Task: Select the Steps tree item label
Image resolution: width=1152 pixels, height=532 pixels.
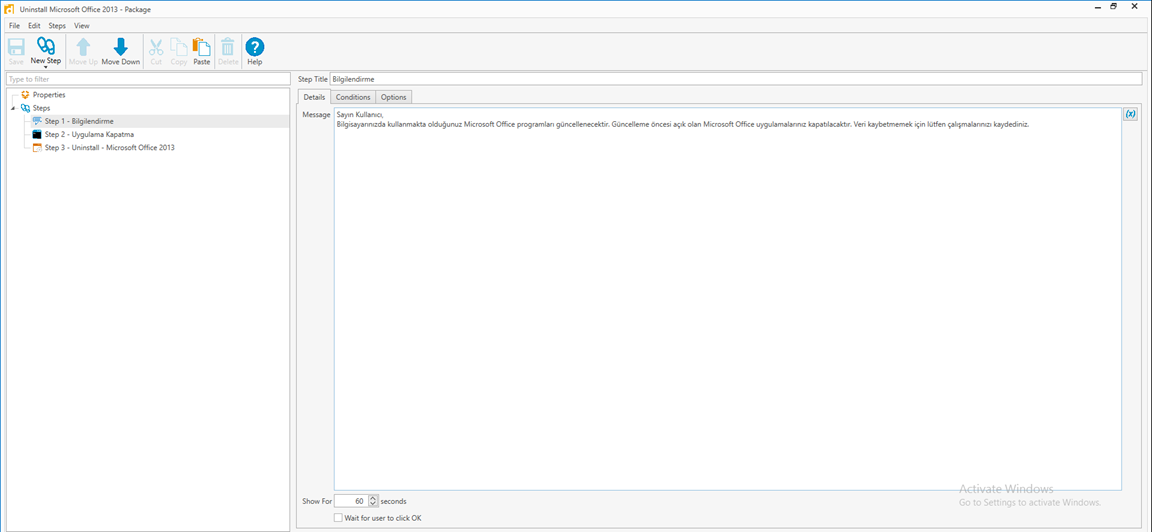Action: (x=42, y=108)
